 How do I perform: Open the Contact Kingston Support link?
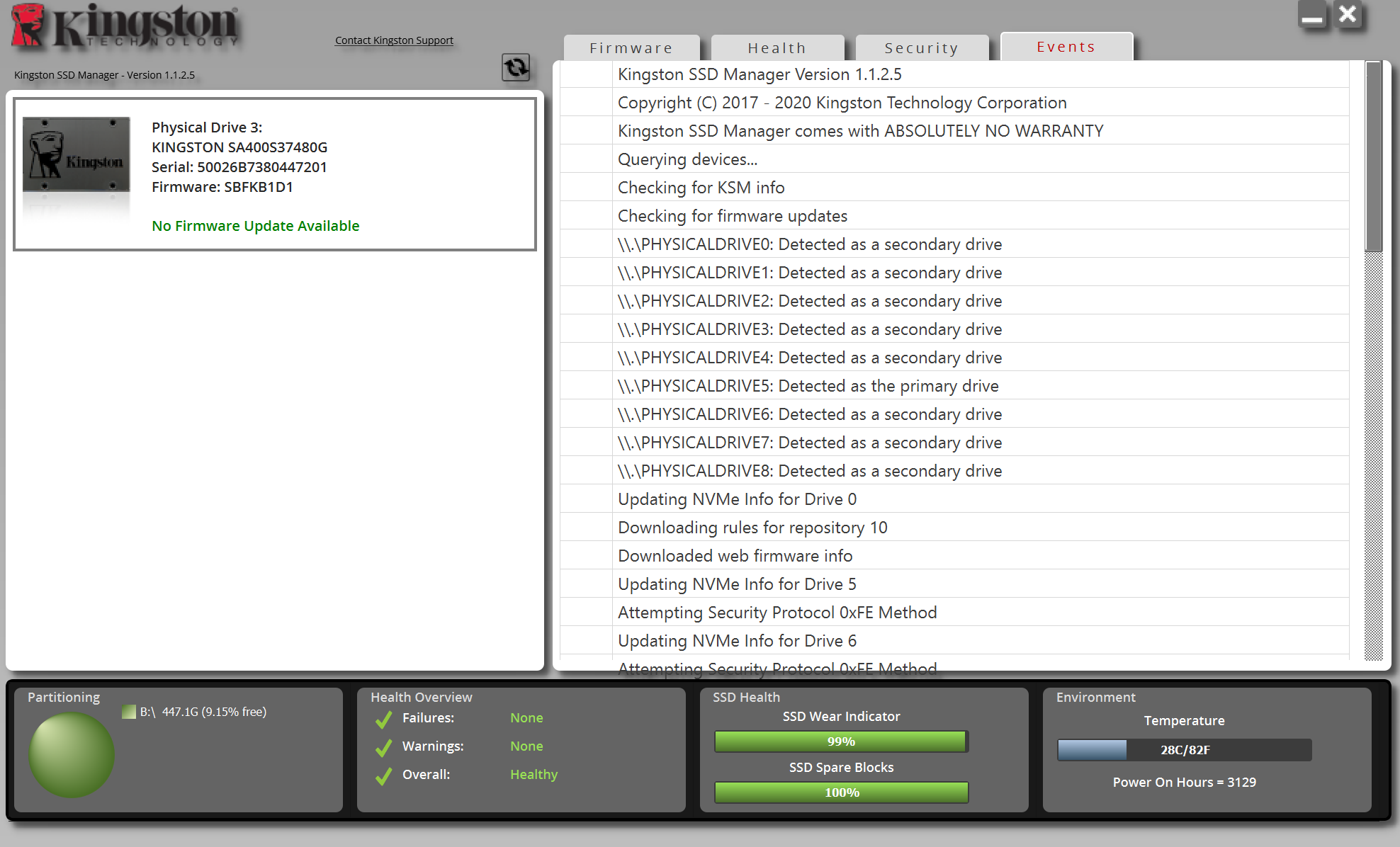click(x=394, y=40)
